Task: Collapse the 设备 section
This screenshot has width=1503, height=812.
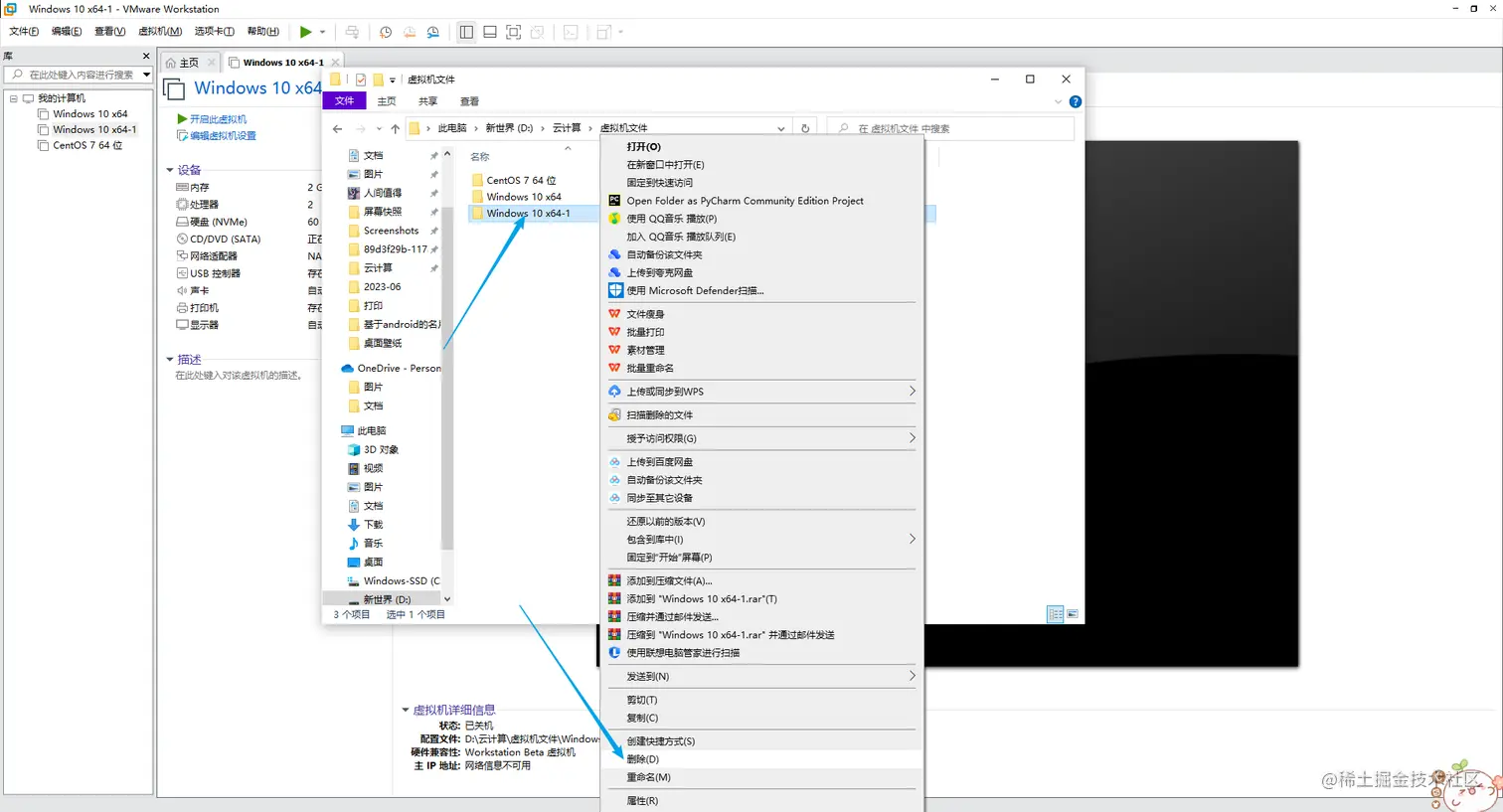Action: (x=170, y=170)
